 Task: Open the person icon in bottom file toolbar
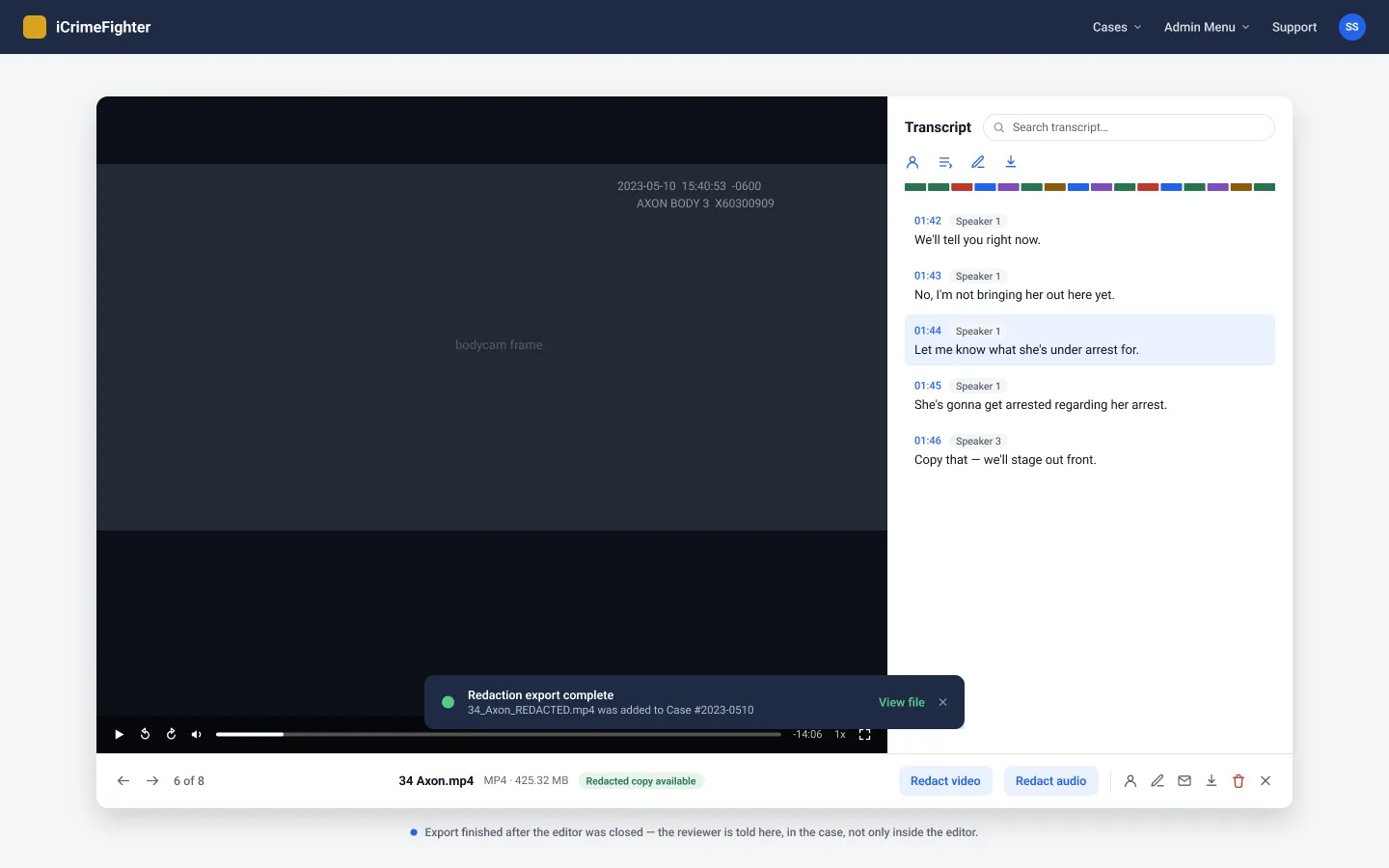(1130, 781)
